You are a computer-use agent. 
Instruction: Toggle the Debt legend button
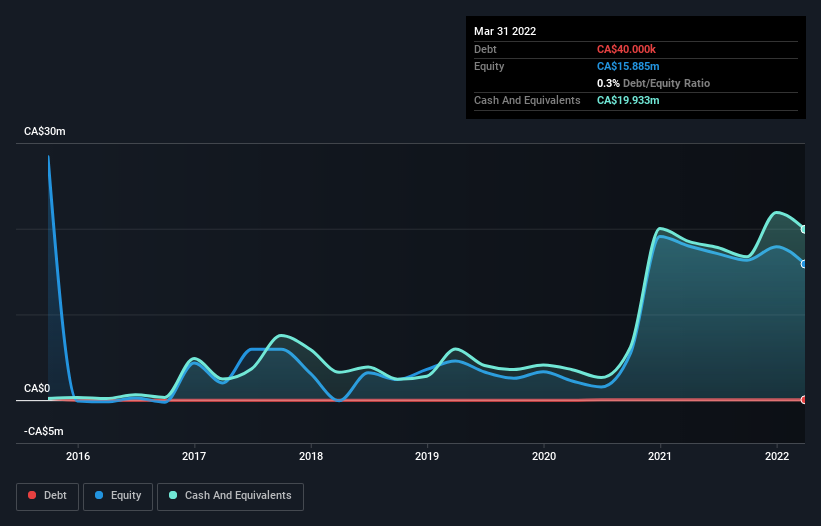[x=48, y=496]
